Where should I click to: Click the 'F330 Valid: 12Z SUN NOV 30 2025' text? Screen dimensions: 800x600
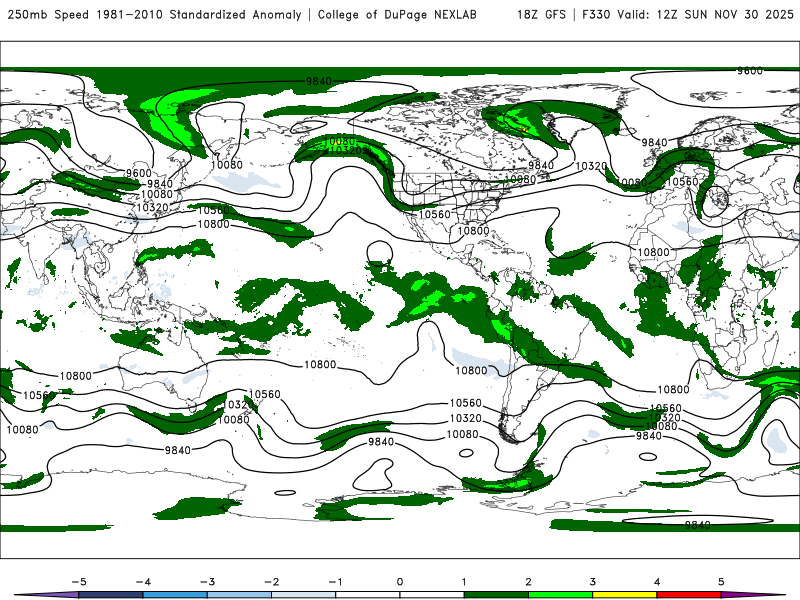pyautogui.click(x=688, y=14)
